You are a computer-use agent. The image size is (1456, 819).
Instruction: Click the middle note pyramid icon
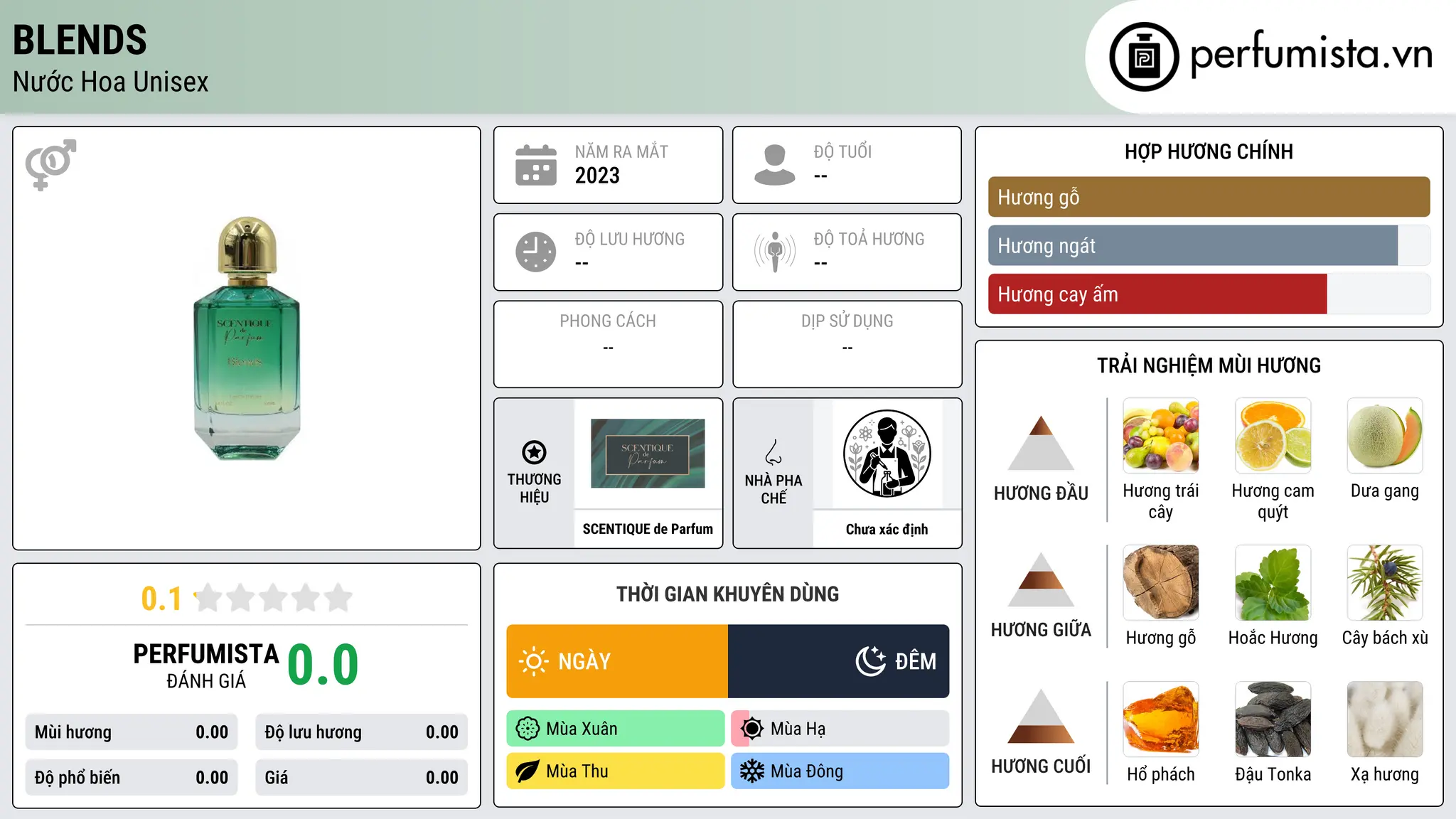1041,579
